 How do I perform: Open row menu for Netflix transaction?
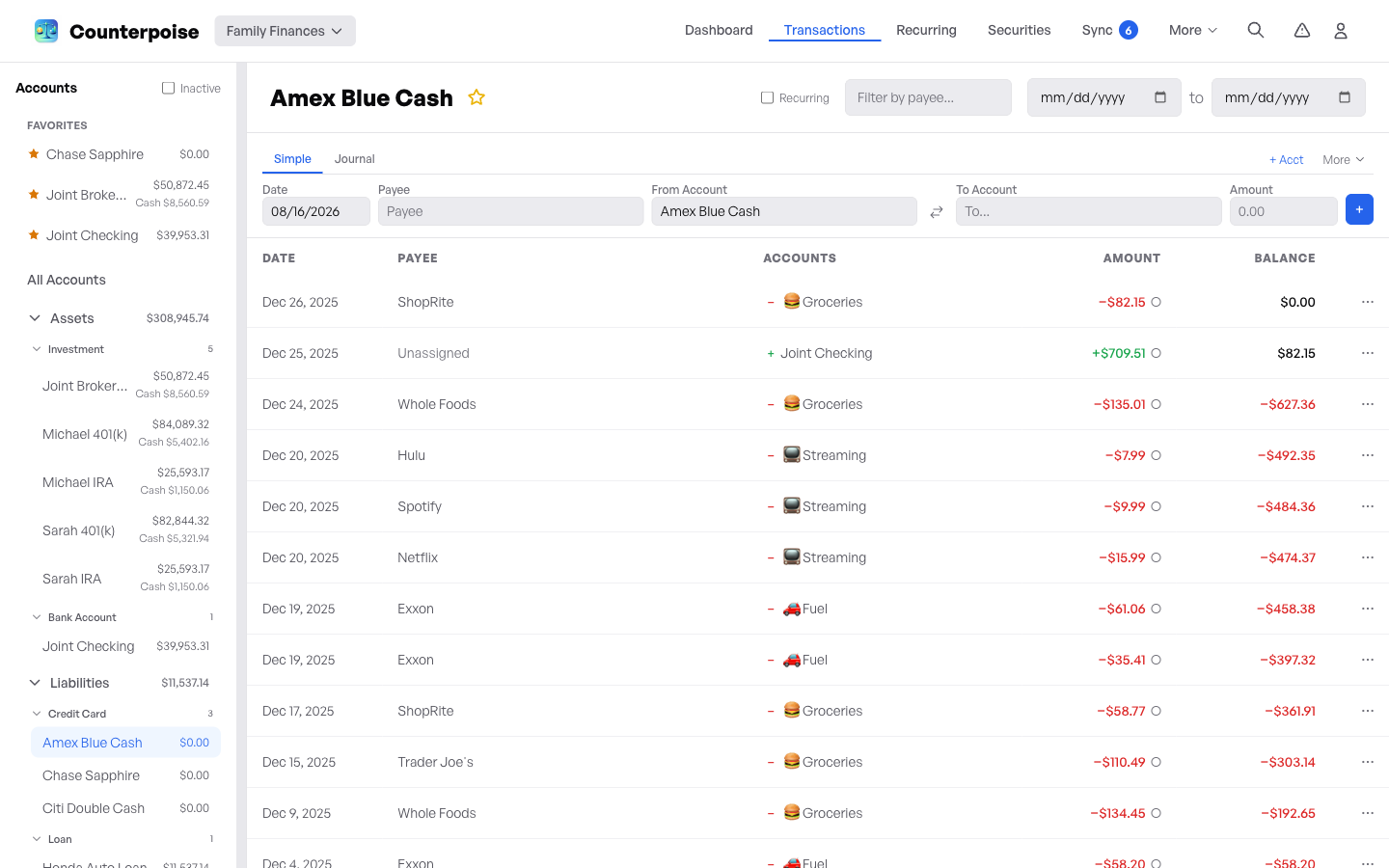point(1367,557)
